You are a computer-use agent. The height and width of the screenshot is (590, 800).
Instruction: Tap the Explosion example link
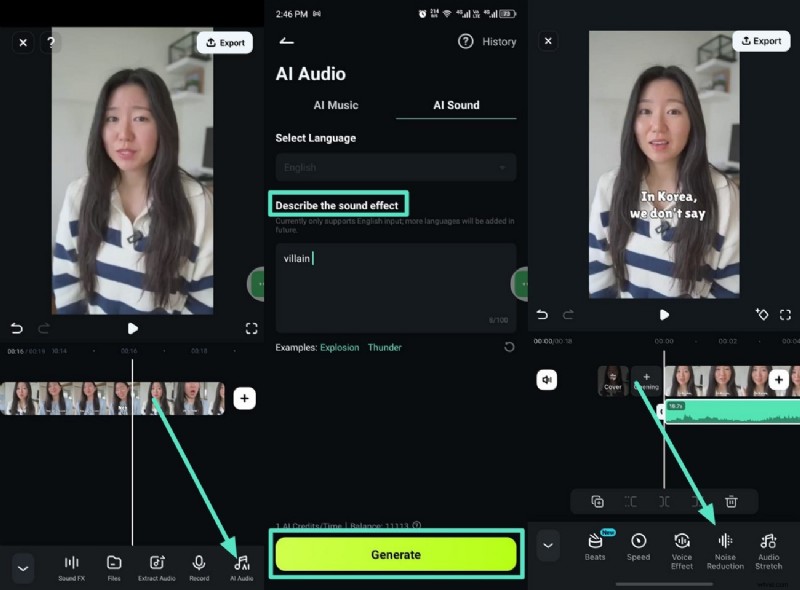pos(341,347)
